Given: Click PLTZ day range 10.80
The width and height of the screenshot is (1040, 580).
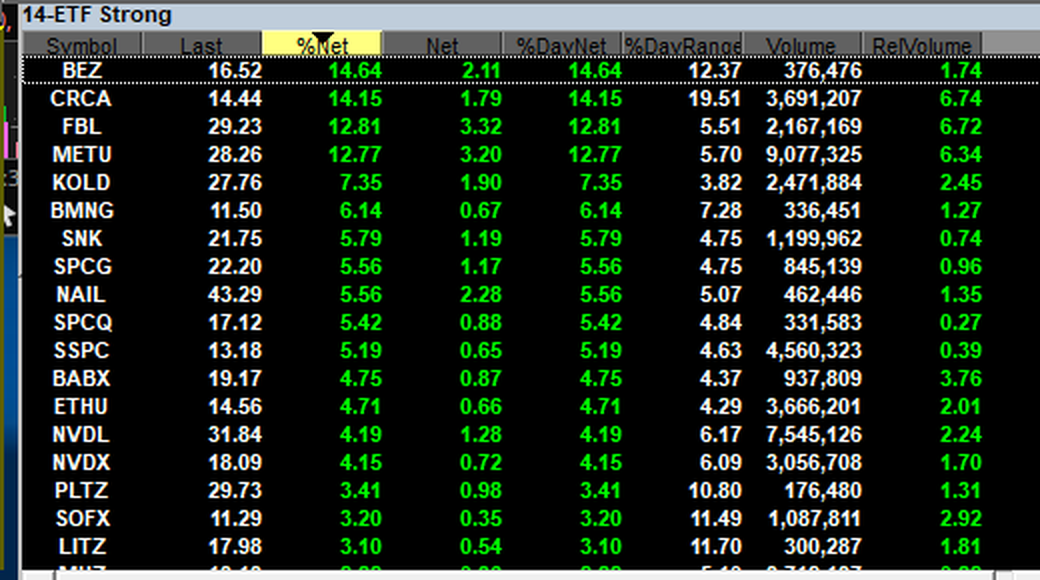Looking at the screenshot, I should click(715, 490).
